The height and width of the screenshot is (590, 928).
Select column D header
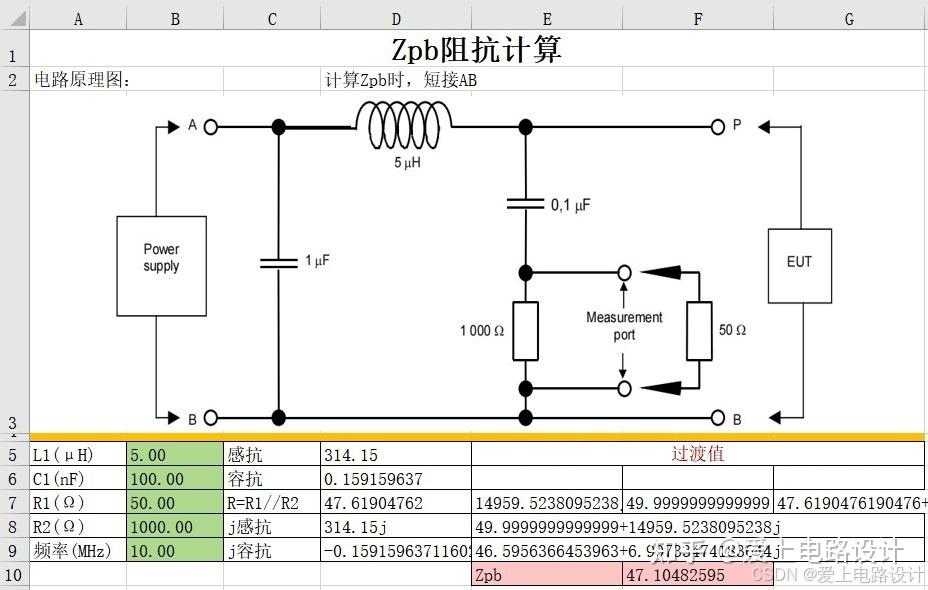pyautogui.click(x=396, y=18)
